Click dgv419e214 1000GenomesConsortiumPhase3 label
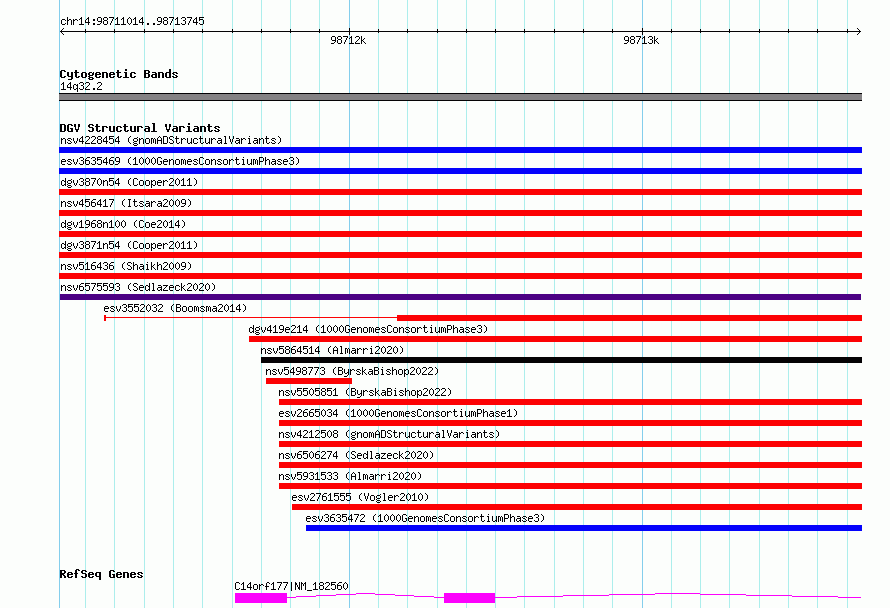 click(x=368, y=329)
